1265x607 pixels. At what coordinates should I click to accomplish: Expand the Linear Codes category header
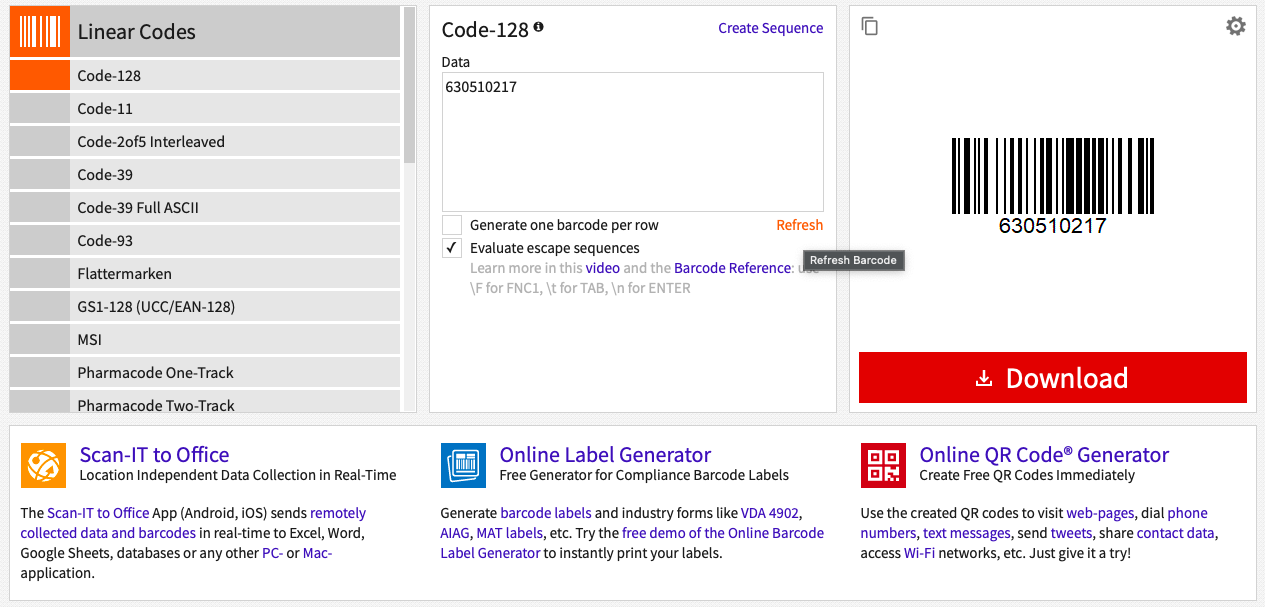click(205, 32)
